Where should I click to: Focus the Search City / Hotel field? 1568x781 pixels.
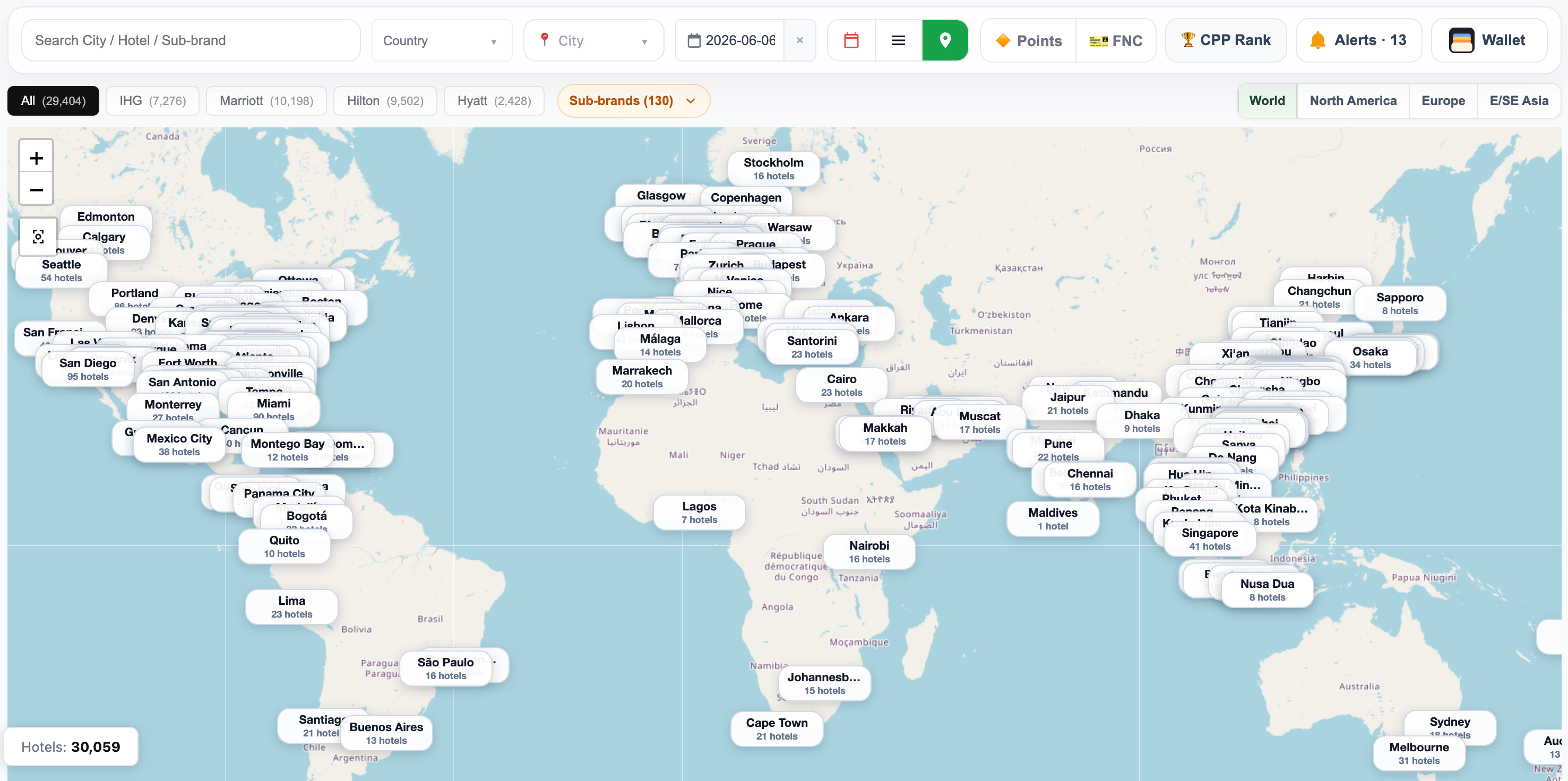coord(191,40)
